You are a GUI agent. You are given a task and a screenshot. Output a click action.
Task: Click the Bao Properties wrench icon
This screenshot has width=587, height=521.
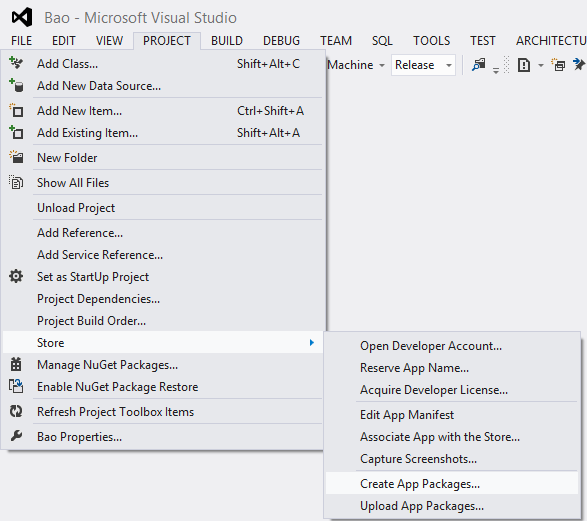(x=16, y=436)
